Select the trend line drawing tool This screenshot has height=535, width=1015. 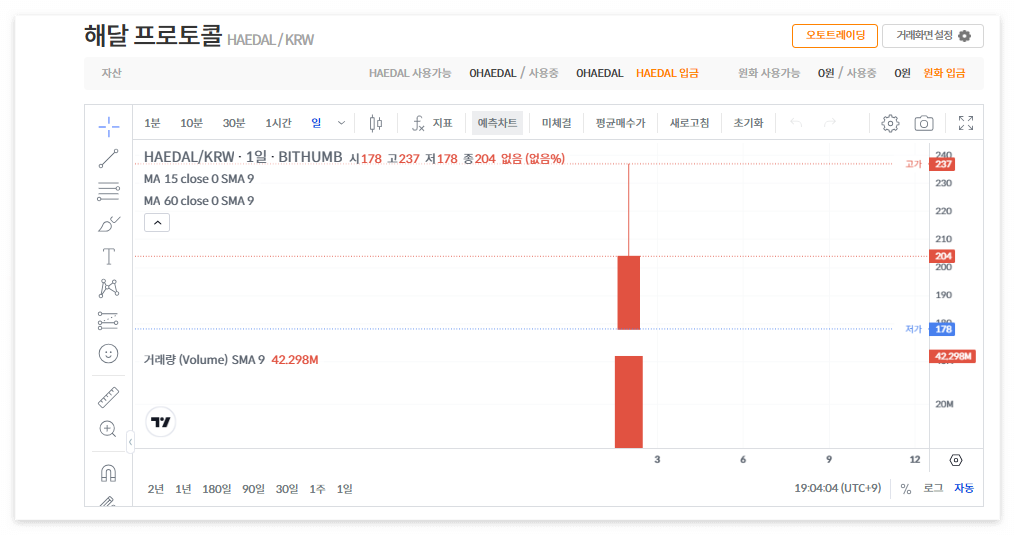(109, 159)
